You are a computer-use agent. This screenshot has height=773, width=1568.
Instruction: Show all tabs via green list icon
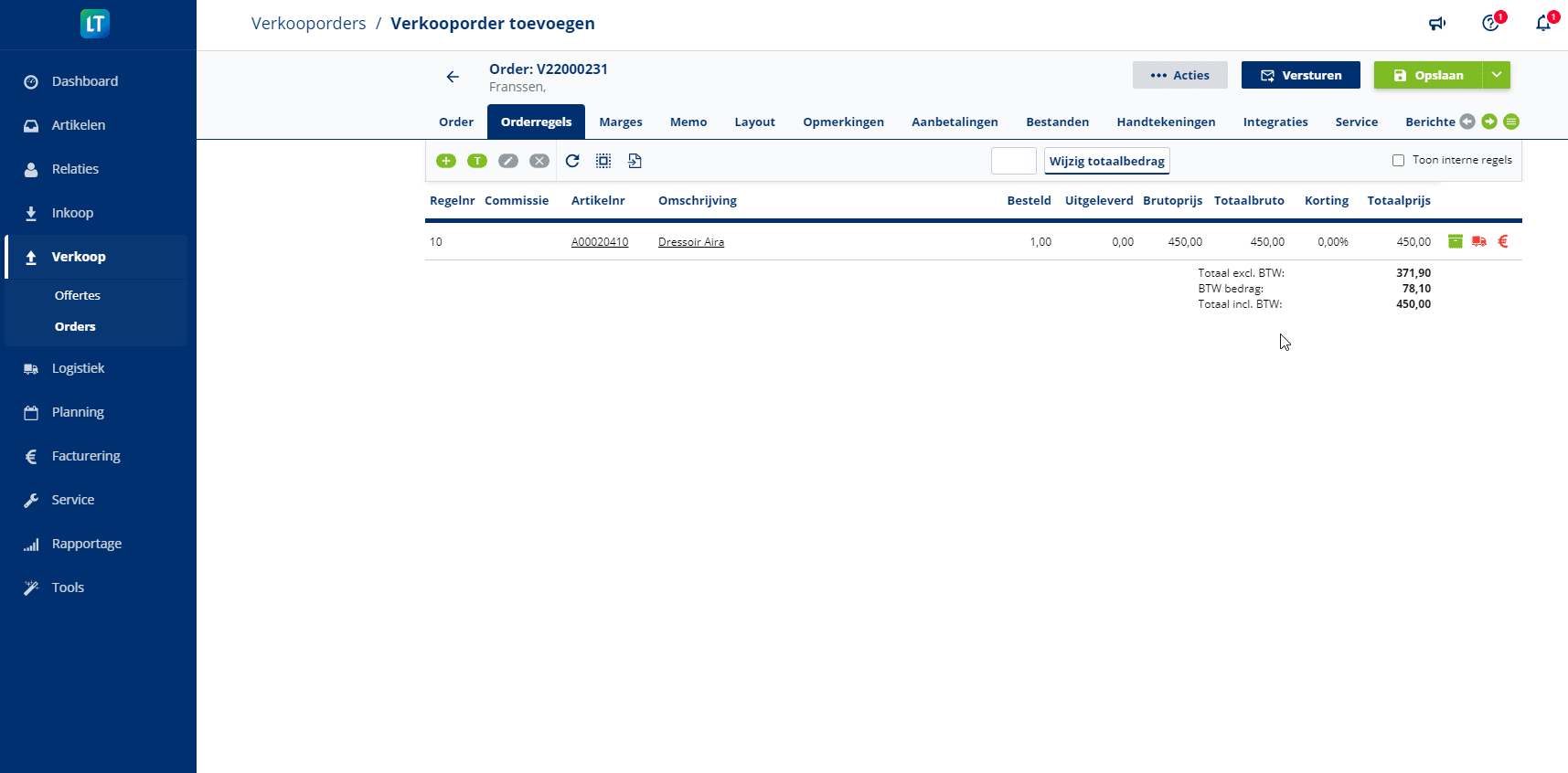click(1511, 122)
